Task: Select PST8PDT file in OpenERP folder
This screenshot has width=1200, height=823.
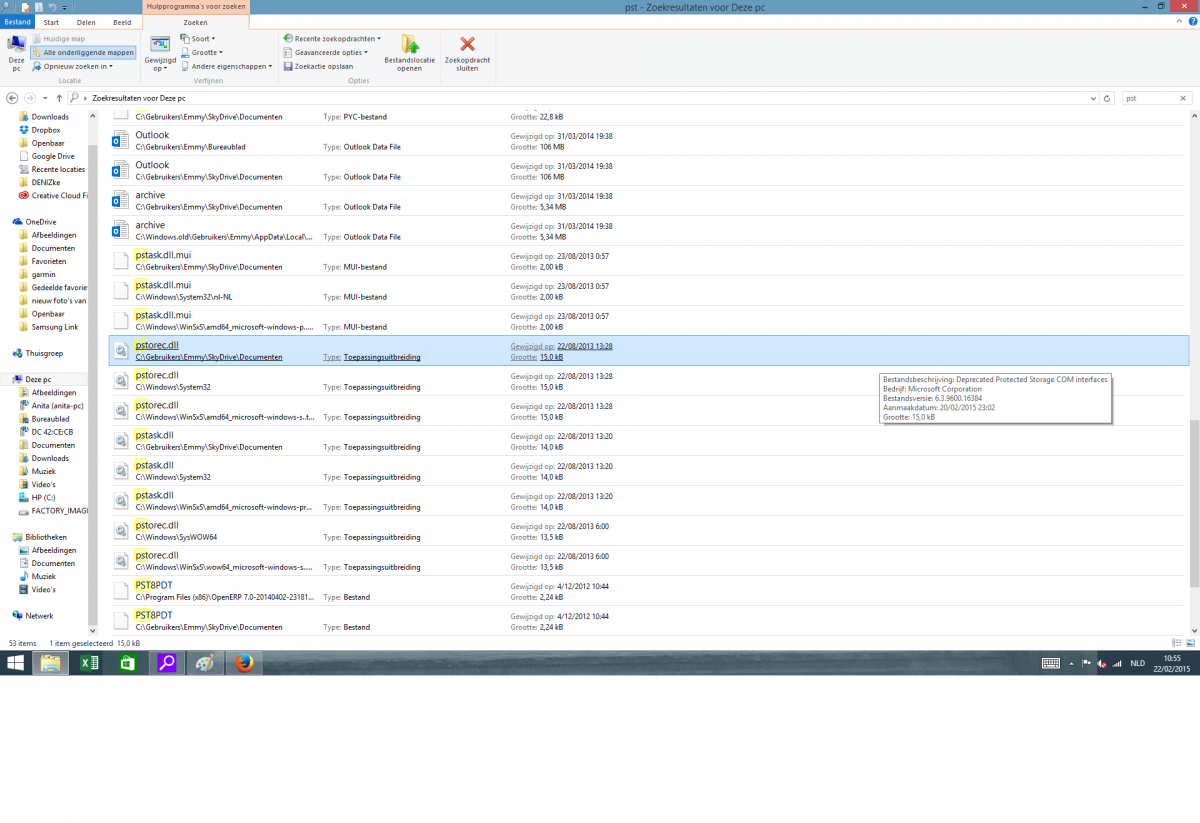Action: point(649,591)
